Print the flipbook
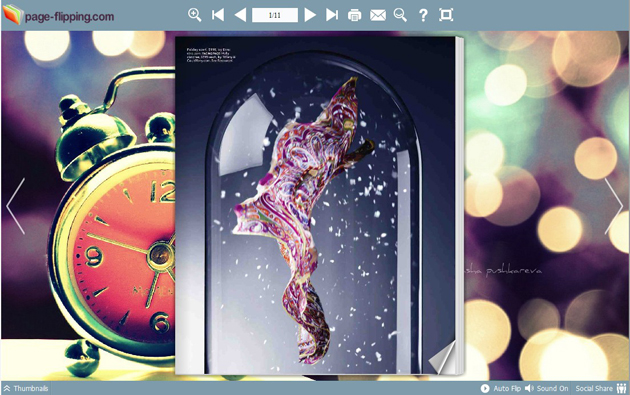The image size is (630, 395). coord(354,15)
